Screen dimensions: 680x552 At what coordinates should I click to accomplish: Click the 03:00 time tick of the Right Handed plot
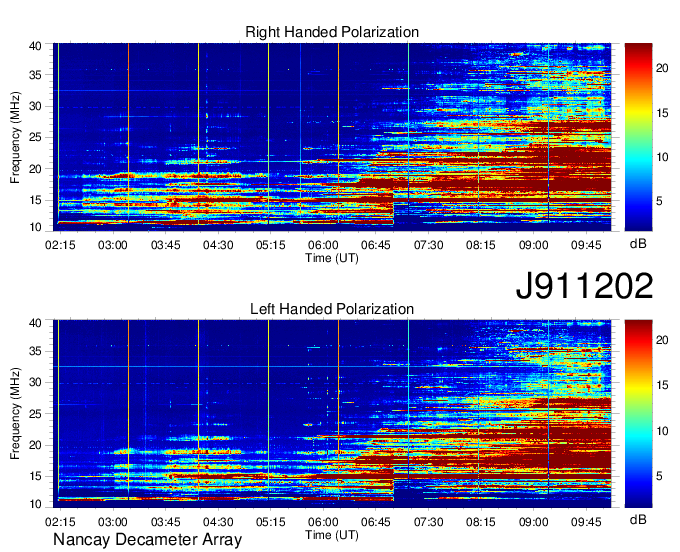click(x=113, y=245)
